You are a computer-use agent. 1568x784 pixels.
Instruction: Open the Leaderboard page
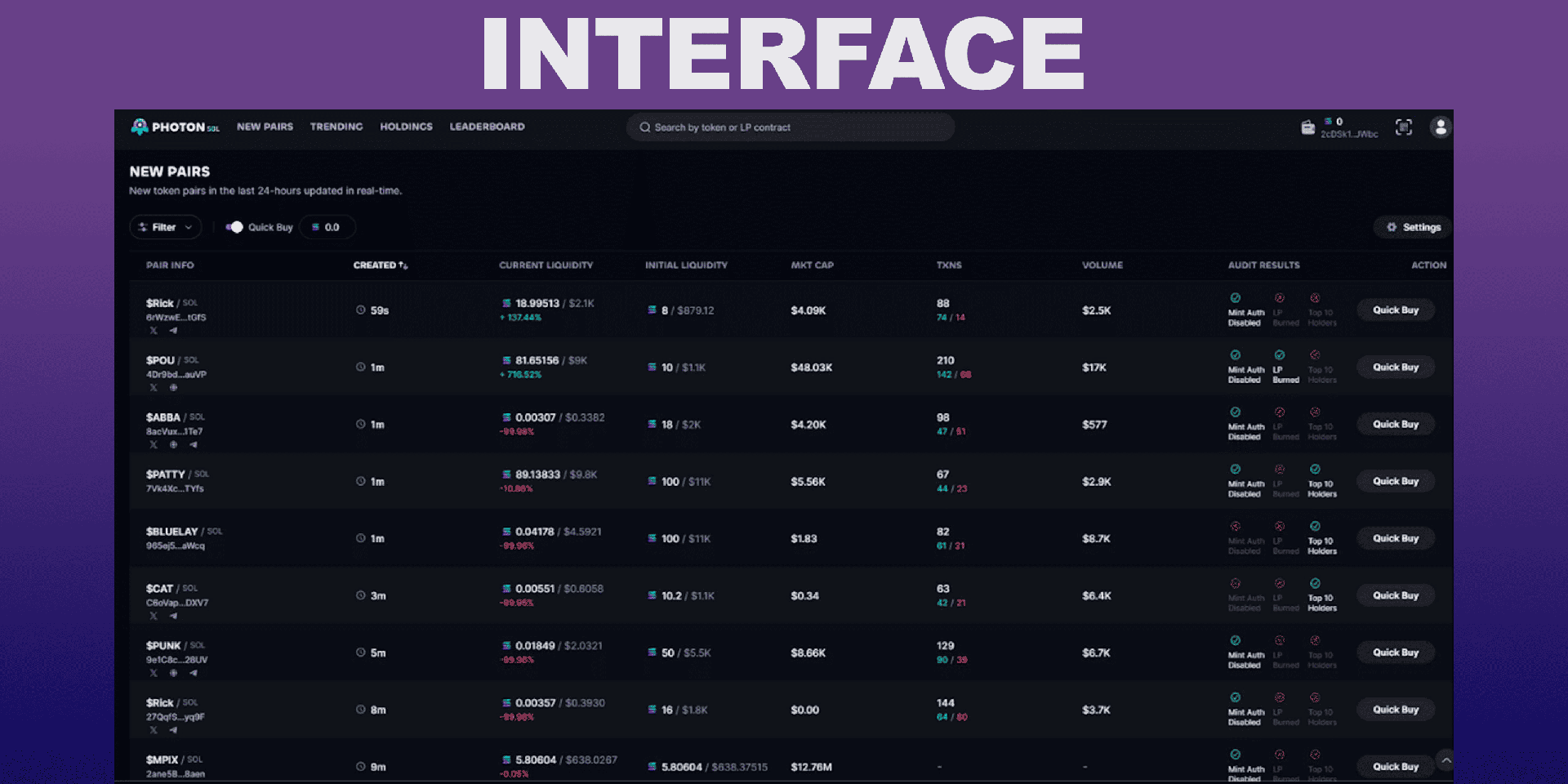click(x=487, y=127)
